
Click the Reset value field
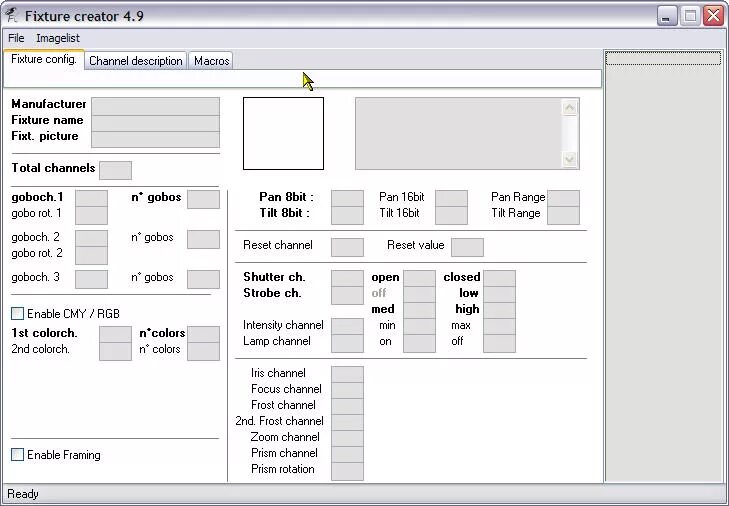(x=467, y=247)
